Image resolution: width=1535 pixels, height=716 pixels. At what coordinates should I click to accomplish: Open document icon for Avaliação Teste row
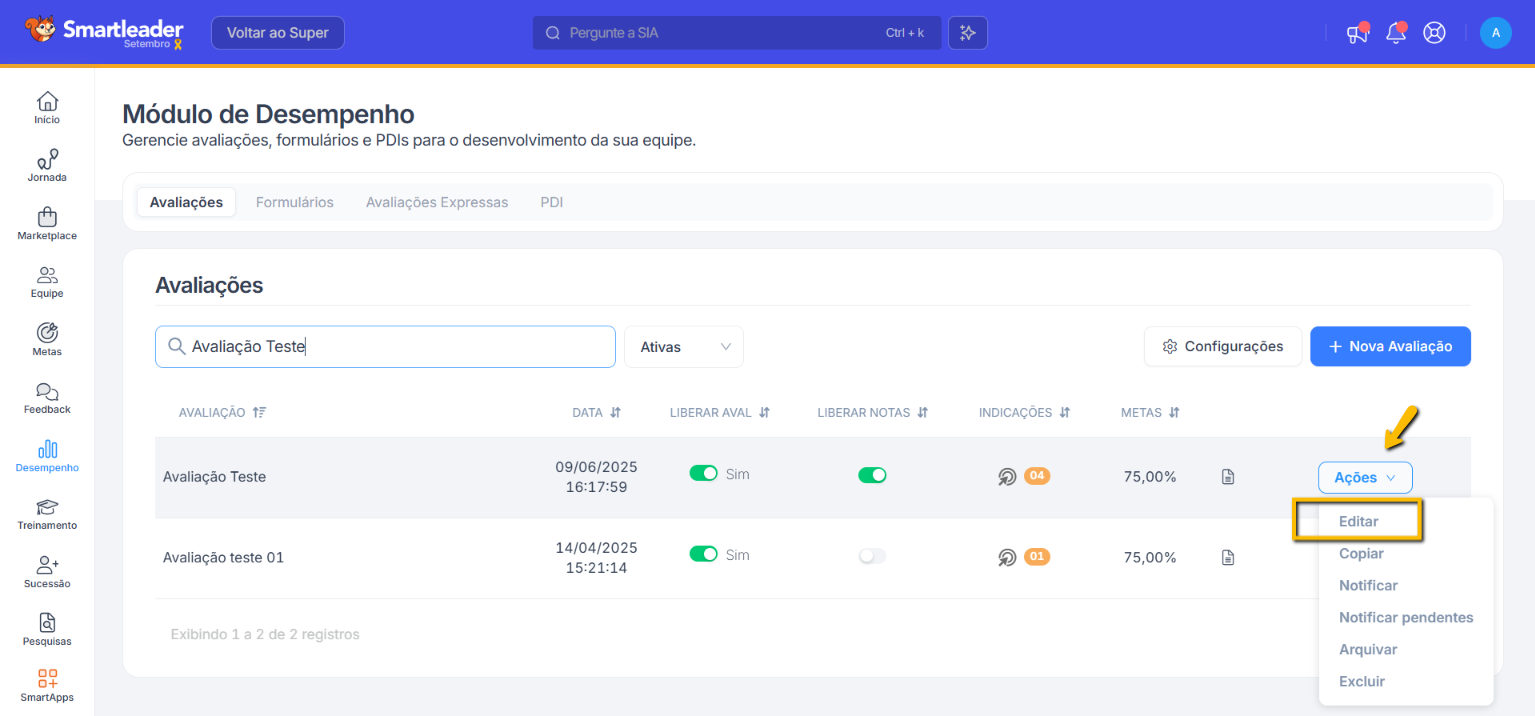(1228, 477)
